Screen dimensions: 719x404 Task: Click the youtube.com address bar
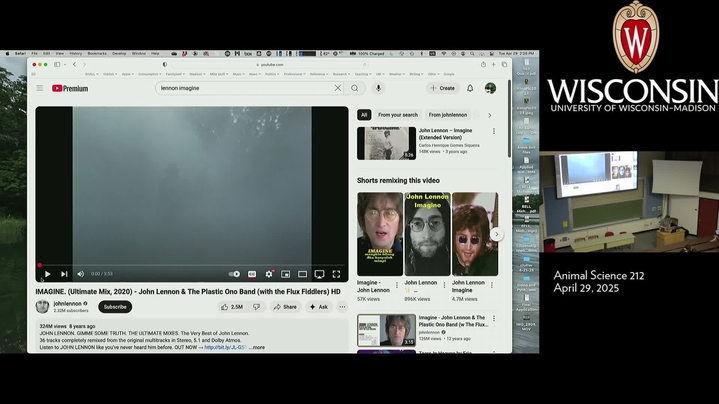point(270,65)
